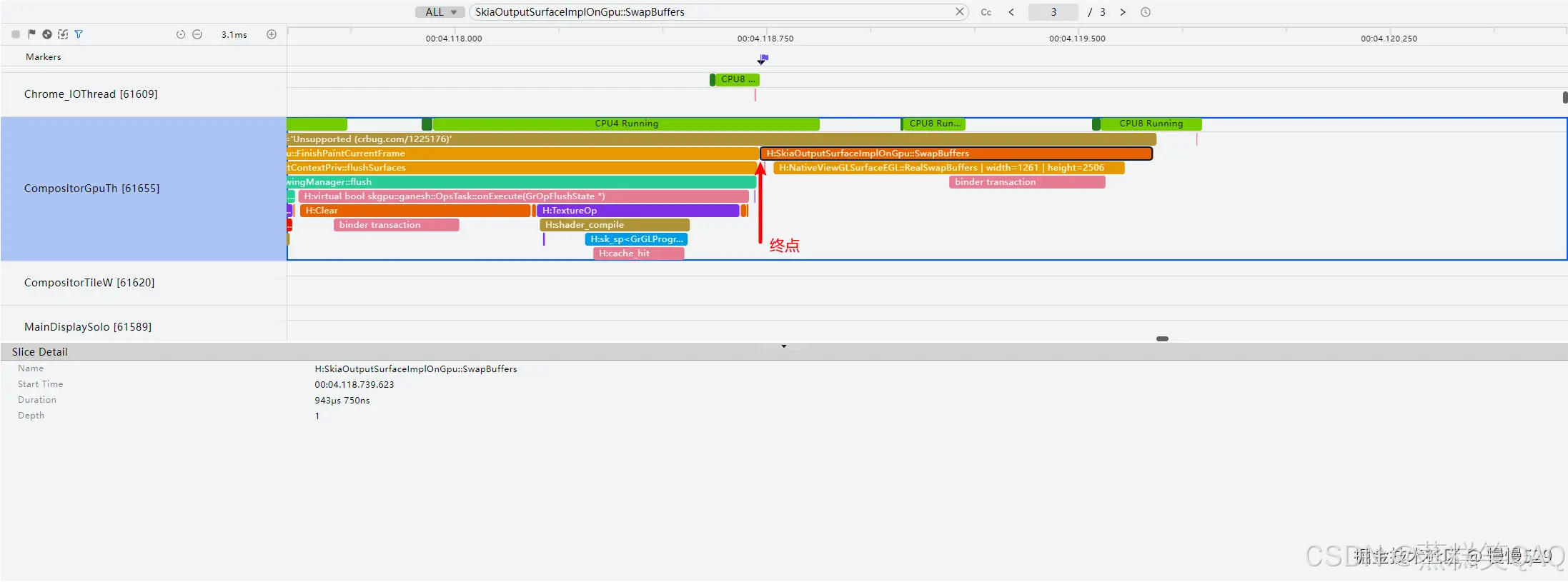Image resolution: width=1568 pixels, height=582 pixels.
Task: Select the teal DrawingManager::flush slice
Action: coord(521,182)
